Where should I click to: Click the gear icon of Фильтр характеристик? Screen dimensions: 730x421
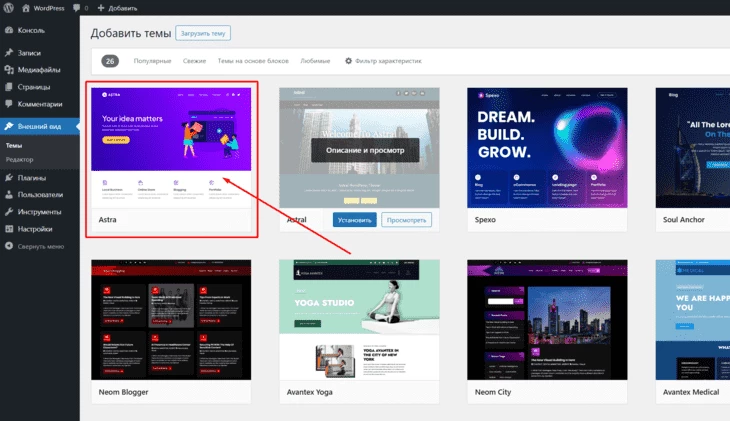[x=348, y=61]
